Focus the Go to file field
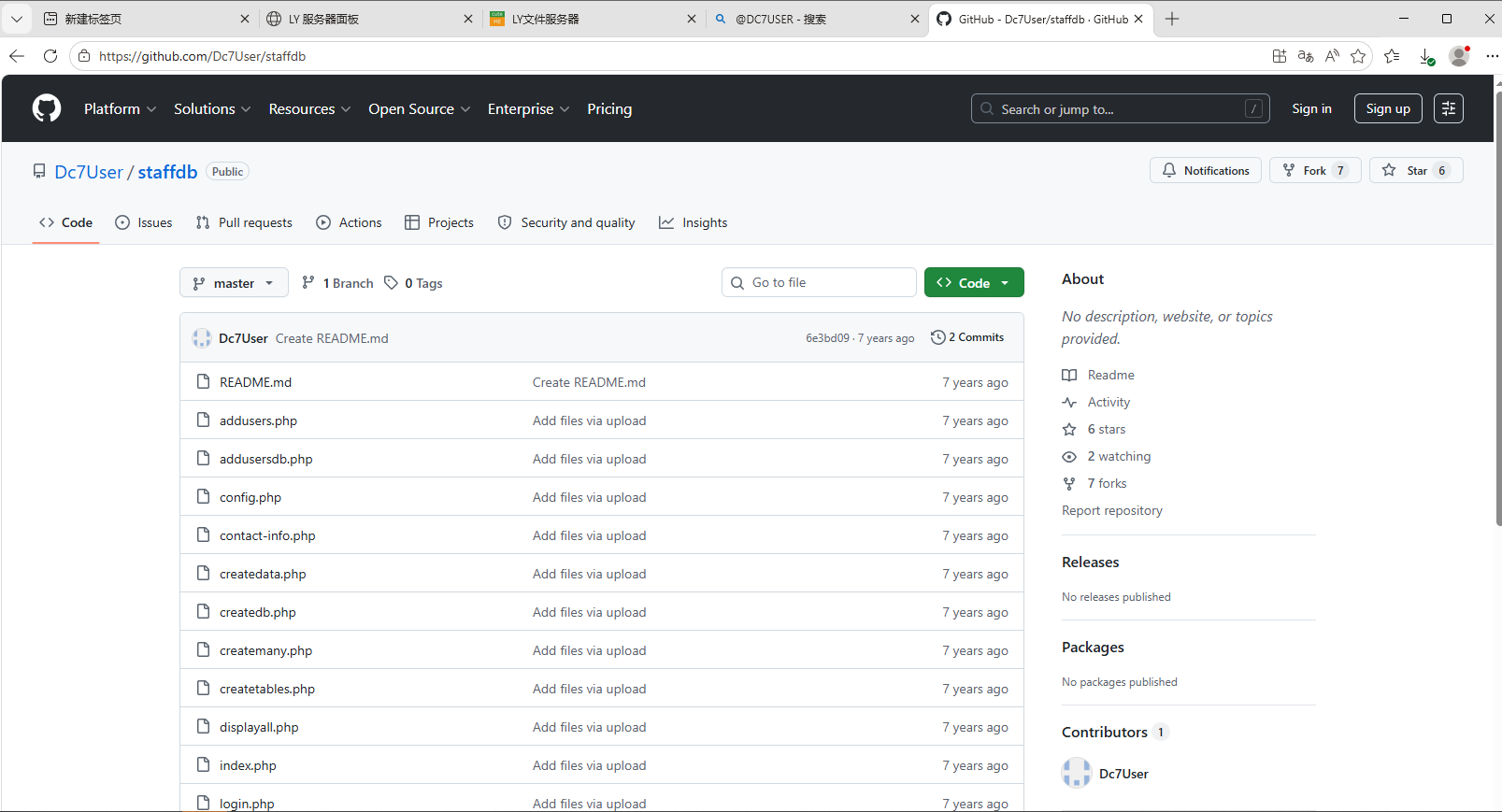Viewport: 1502px width, 812px height. click(x=819, y=282)
